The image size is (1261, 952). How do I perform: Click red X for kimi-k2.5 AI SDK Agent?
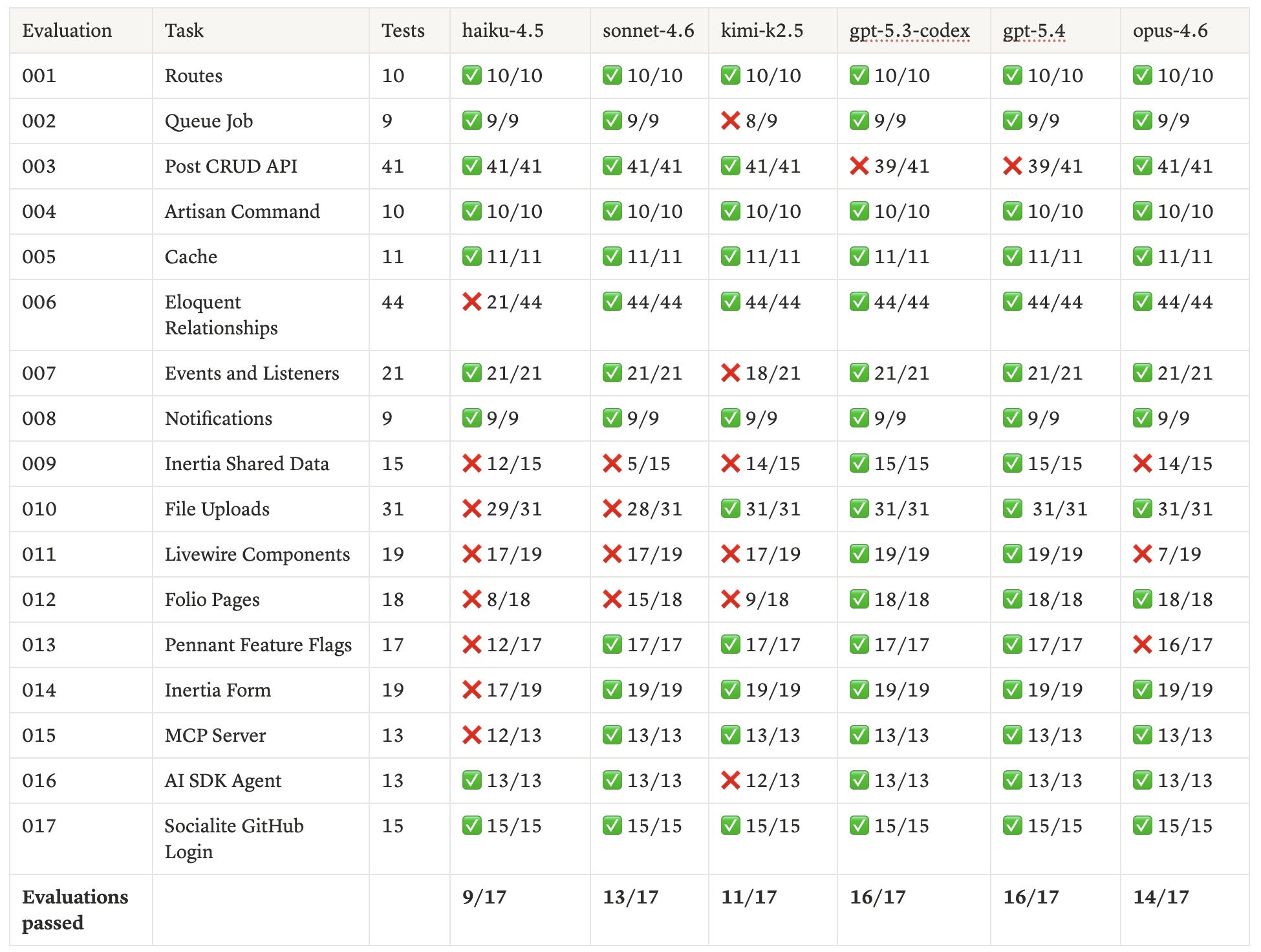pyautogui.click(x=730, y=781)
